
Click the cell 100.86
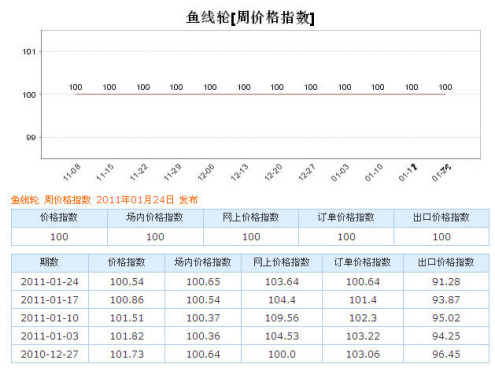pyautogui.click(x=127, y=300)
